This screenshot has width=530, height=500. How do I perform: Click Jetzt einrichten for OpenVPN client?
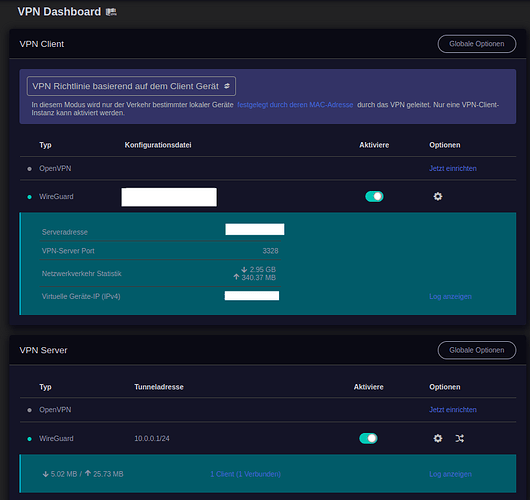[453, 168]
